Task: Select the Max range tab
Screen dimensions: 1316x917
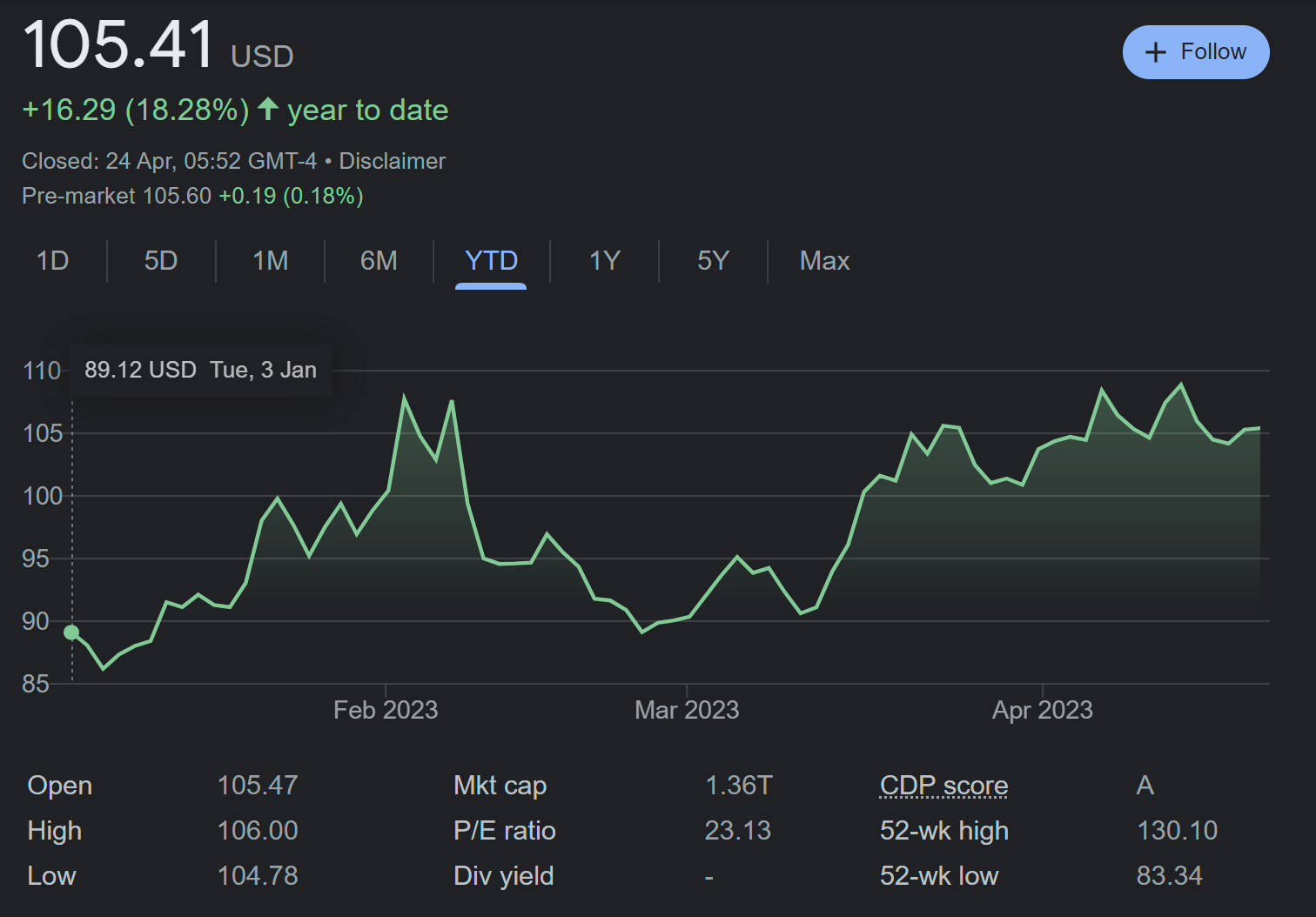Action: click(824, 261)
